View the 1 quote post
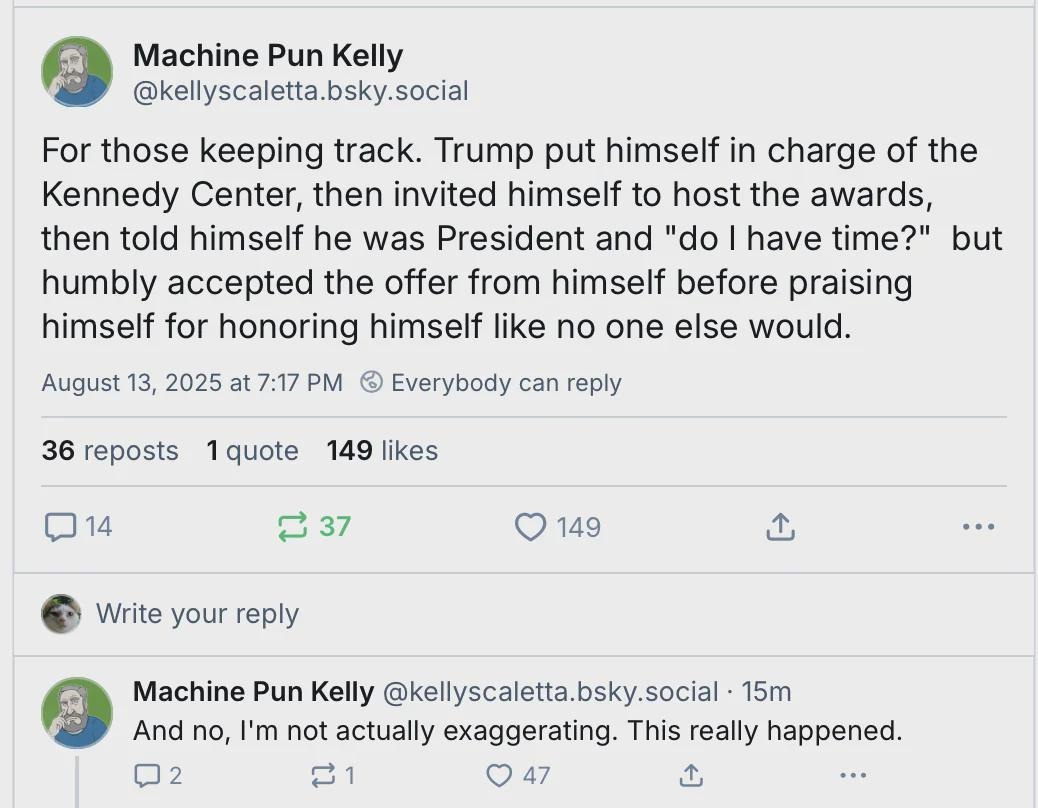Image resolution: width=1038 pixels, height=808 pixels. (x=252, y=451)
